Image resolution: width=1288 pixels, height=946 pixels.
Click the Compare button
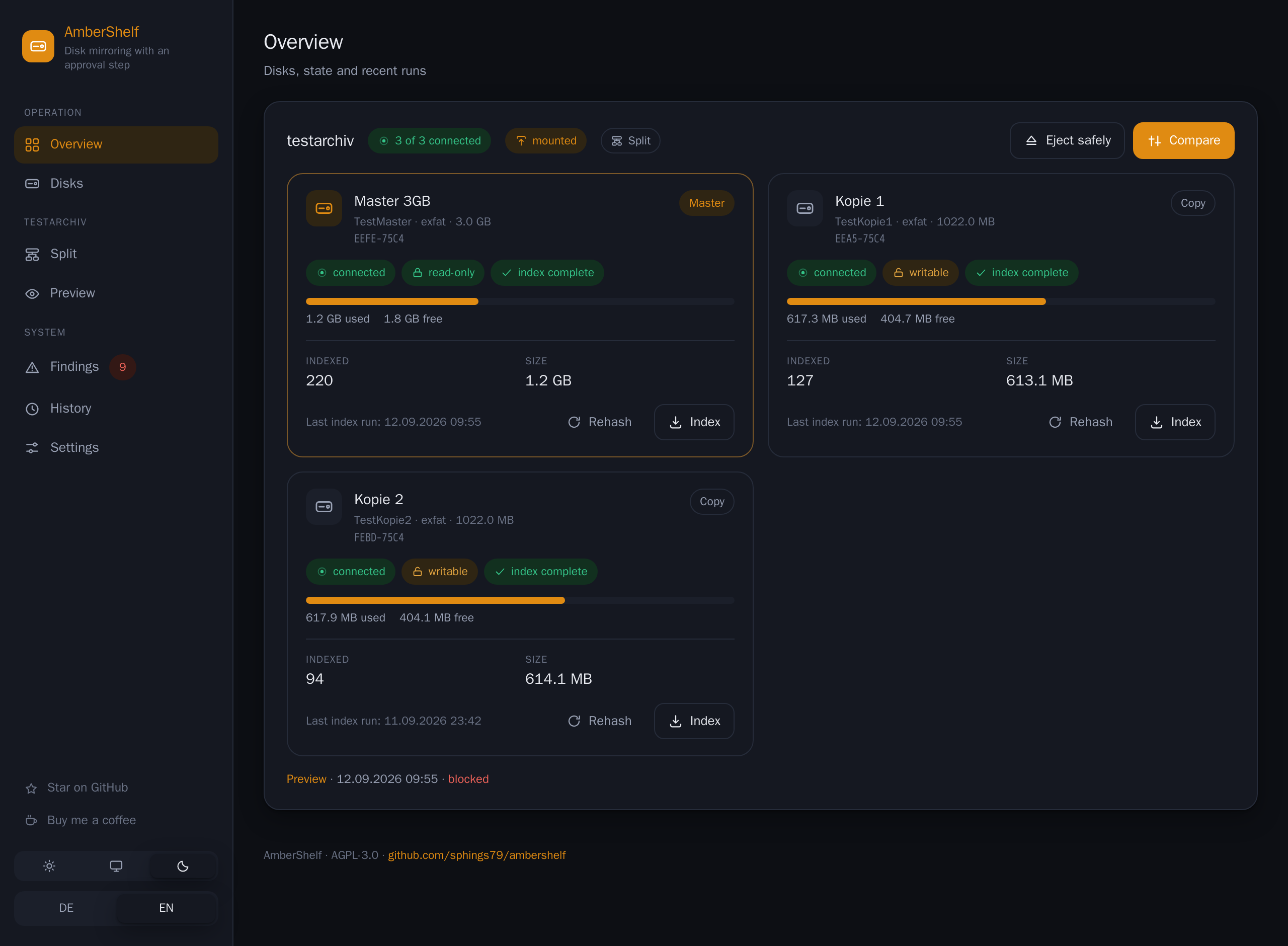1183,140
